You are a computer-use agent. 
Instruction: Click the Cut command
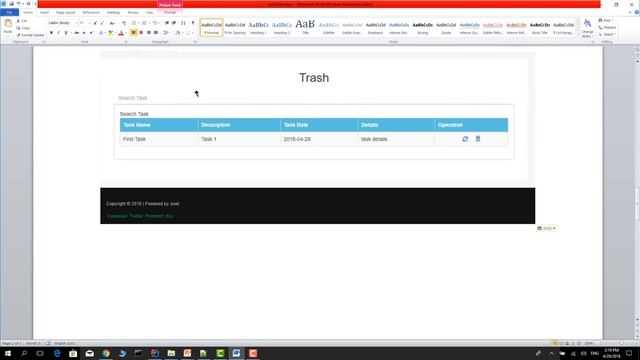click(22, 21)
